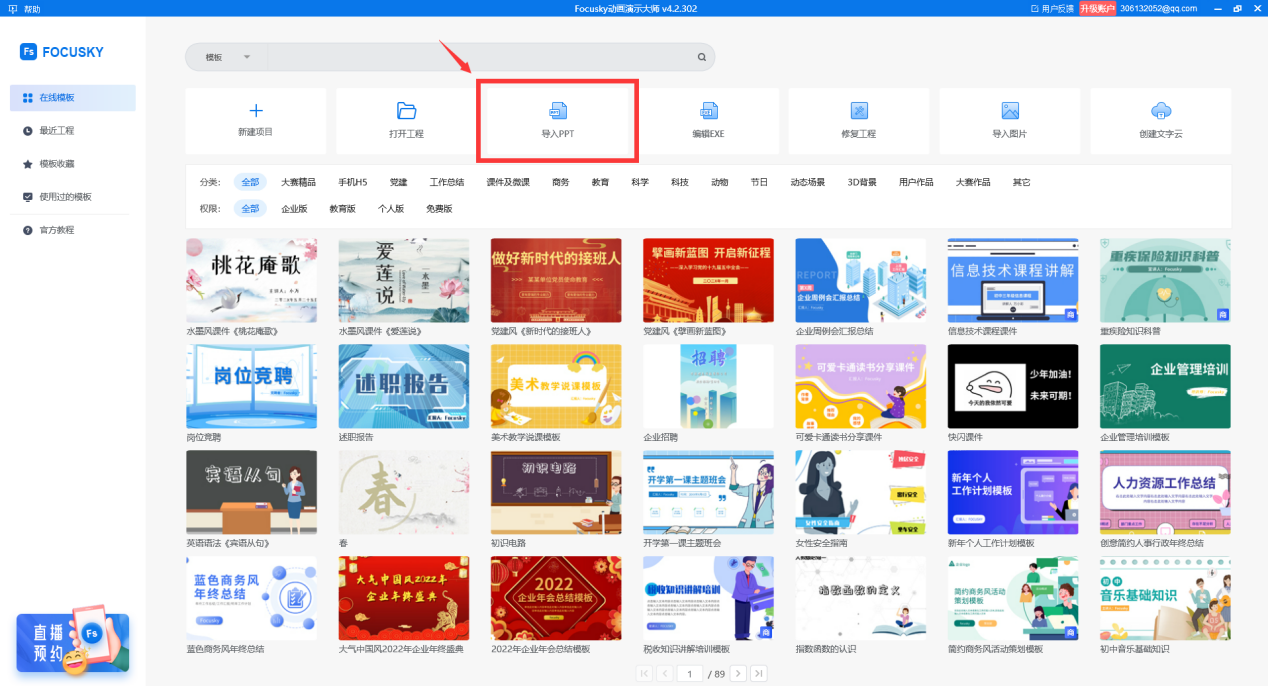Image resolution: width=1268 pixels, height=686 pixels.
Task: Go to next page of templates
Action: click(x=738, y=674)
